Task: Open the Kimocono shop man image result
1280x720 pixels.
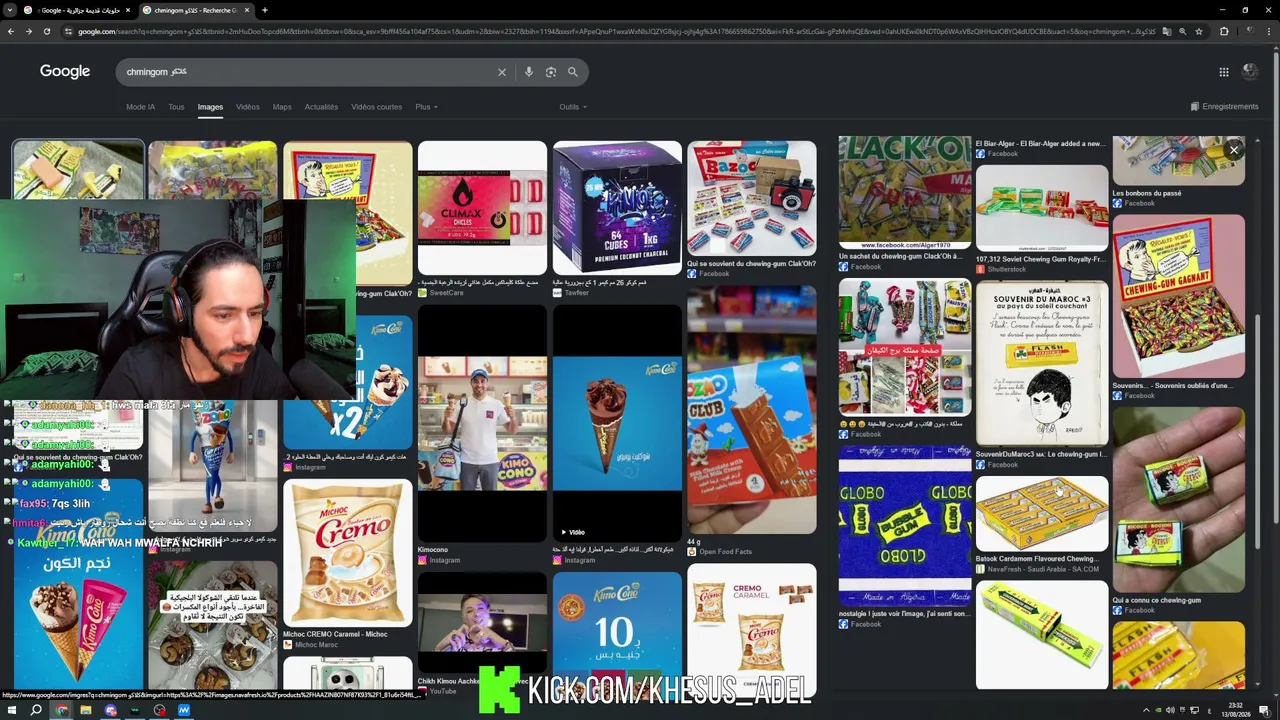Action: (482, 423)
